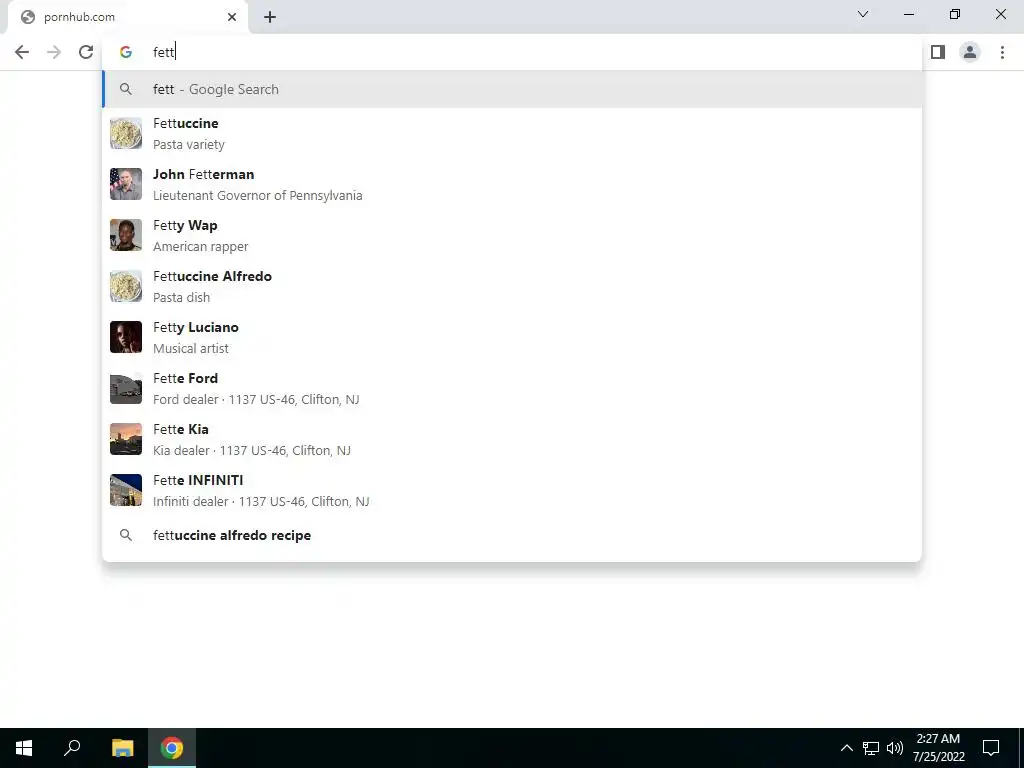This screenshot has height=768, width=1024.
Task: Close the current browser tab
Action: coord(232,17)
